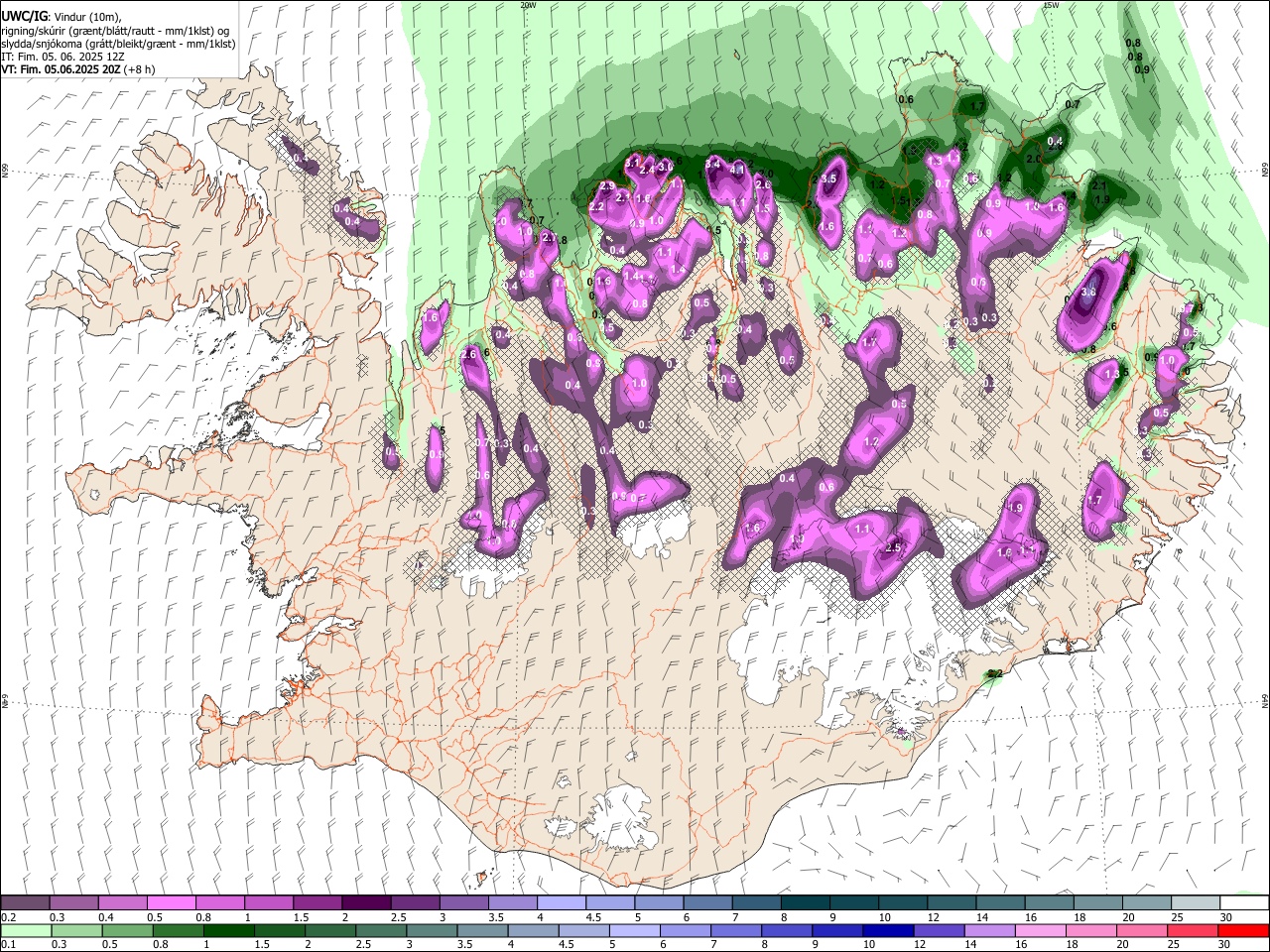Click the '20W' longitude label

[528, 5]
